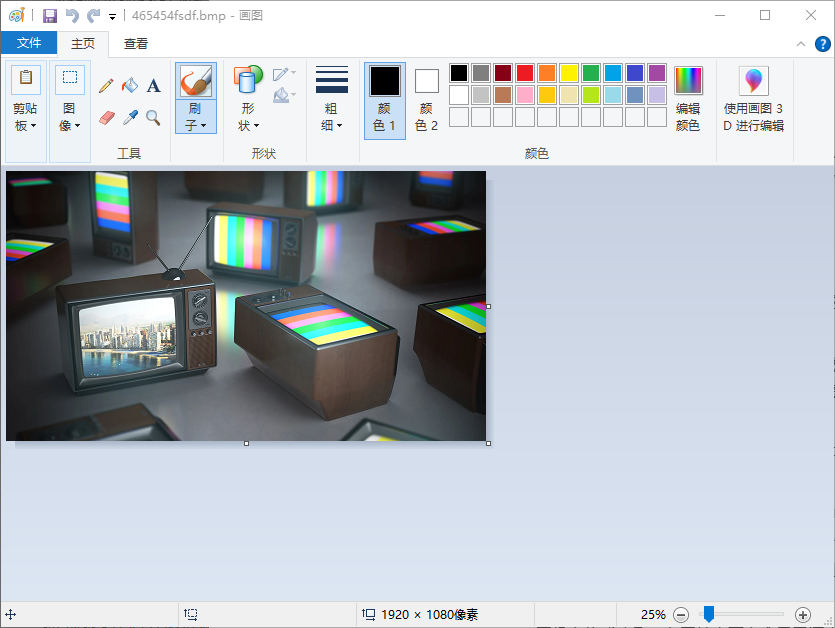The width and height of the screenshot is (835, 628).
Task: Select the Pencil tool
Action: click(106, 86)
